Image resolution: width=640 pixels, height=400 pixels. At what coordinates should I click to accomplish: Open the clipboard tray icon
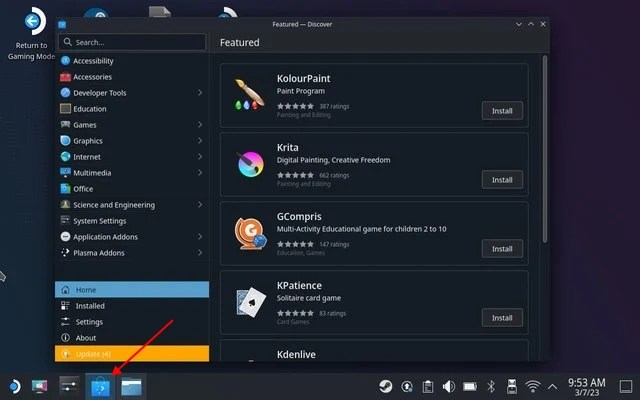pos(428,386)
